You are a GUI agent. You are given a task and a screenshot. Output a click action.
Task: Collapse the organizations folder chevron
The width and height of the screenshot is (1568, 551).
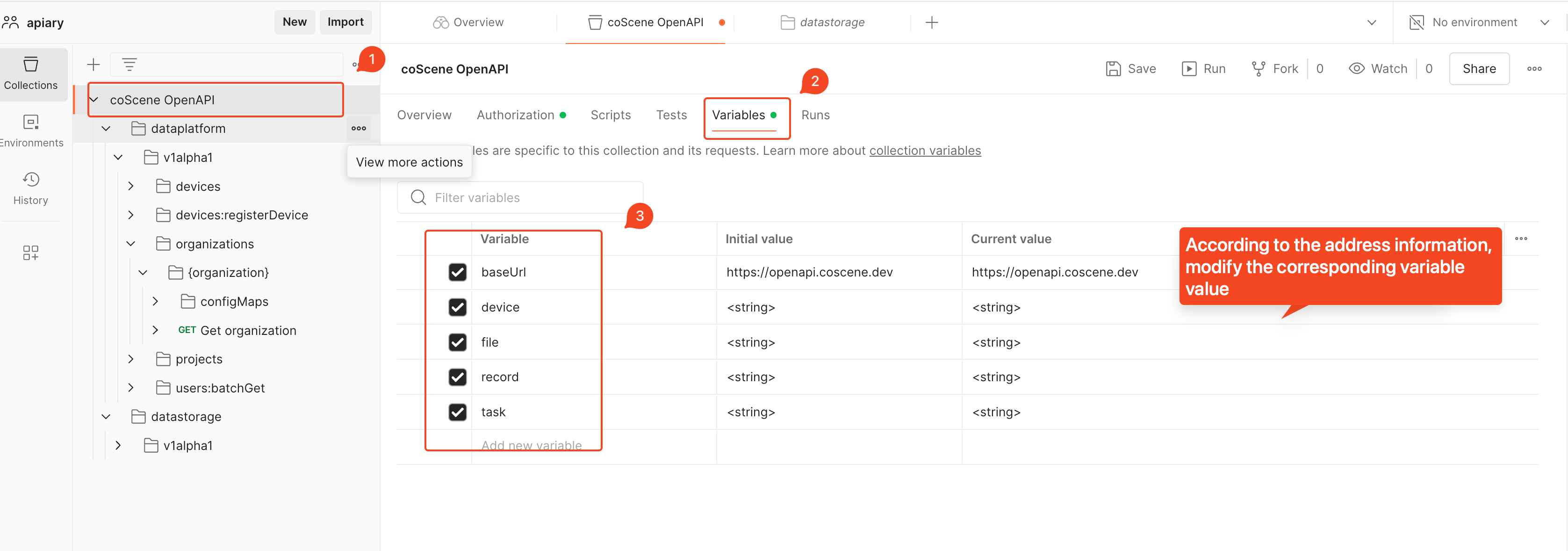point(130,244)
